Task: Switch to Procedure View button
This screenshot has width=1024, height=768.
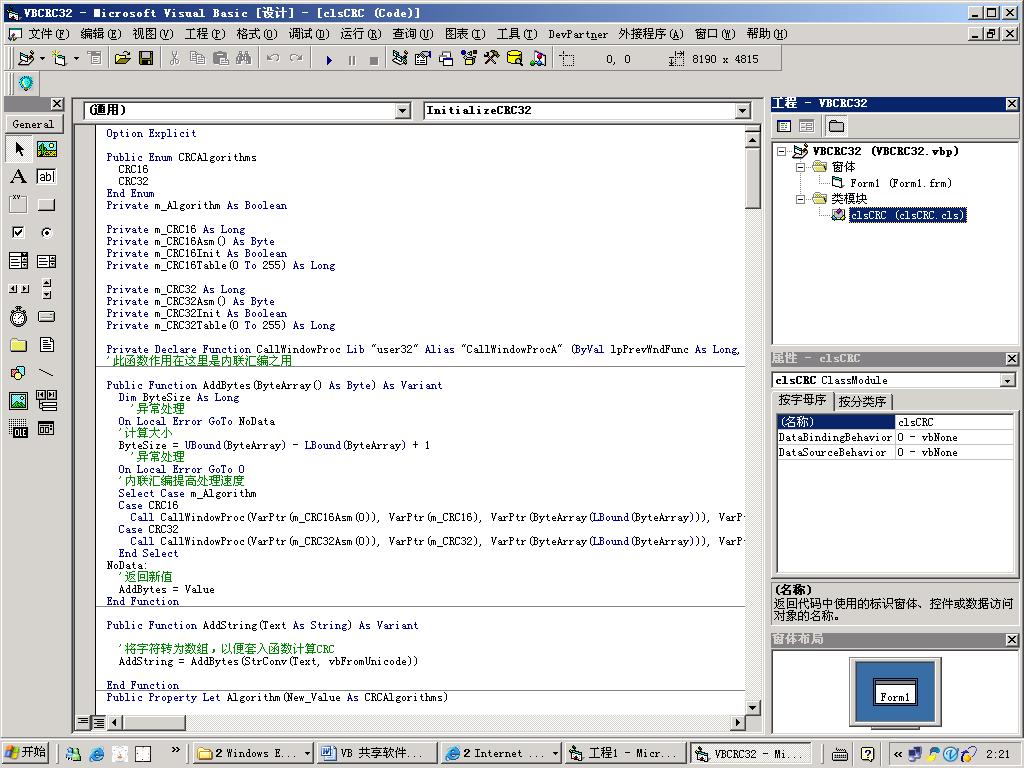Action: tap(83, 722)
